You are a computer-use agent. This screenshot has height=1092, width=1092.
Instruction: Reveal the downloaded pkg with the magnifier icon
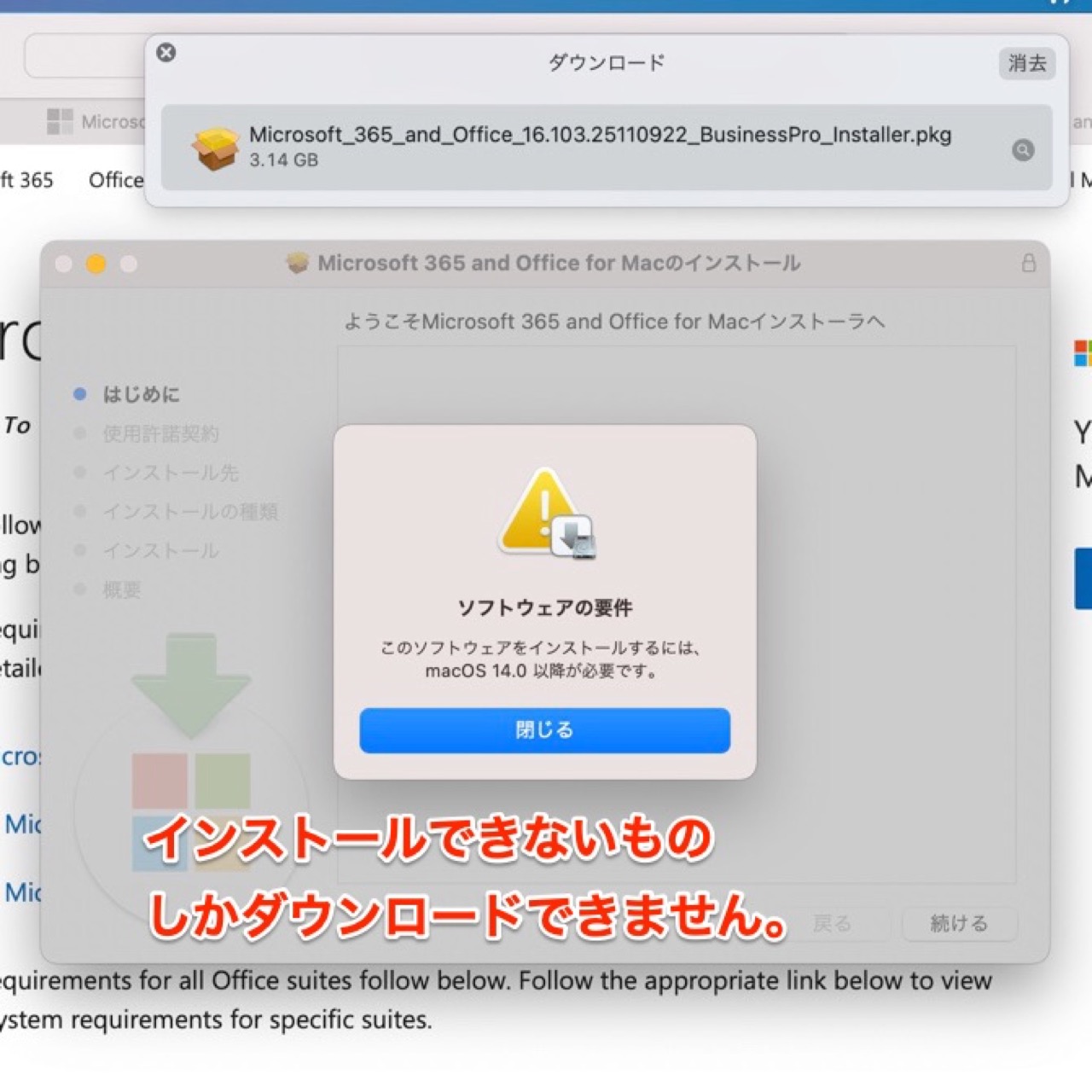[x=1023, y=150]
